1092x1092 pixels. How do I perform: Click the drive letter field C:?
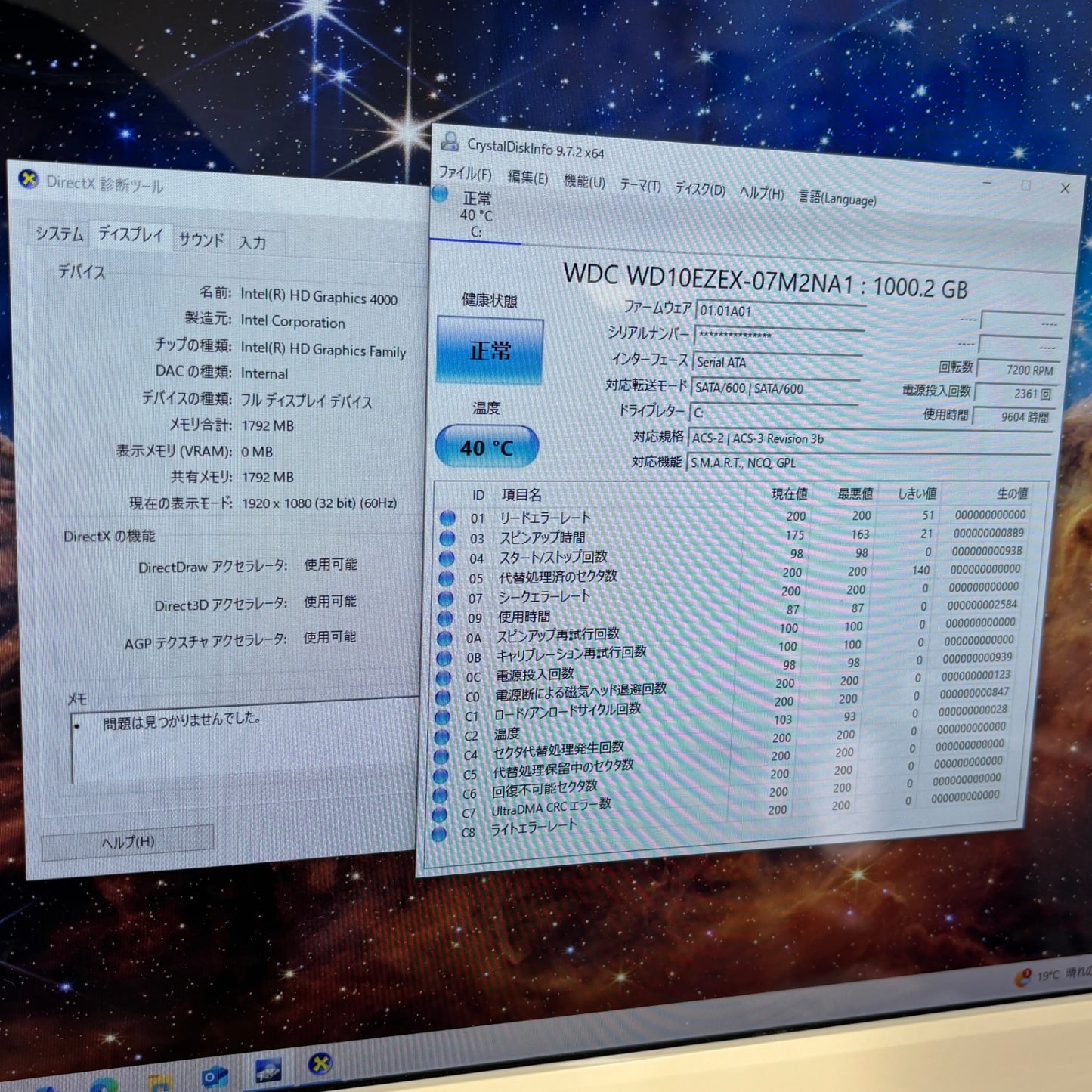(773, 413)
